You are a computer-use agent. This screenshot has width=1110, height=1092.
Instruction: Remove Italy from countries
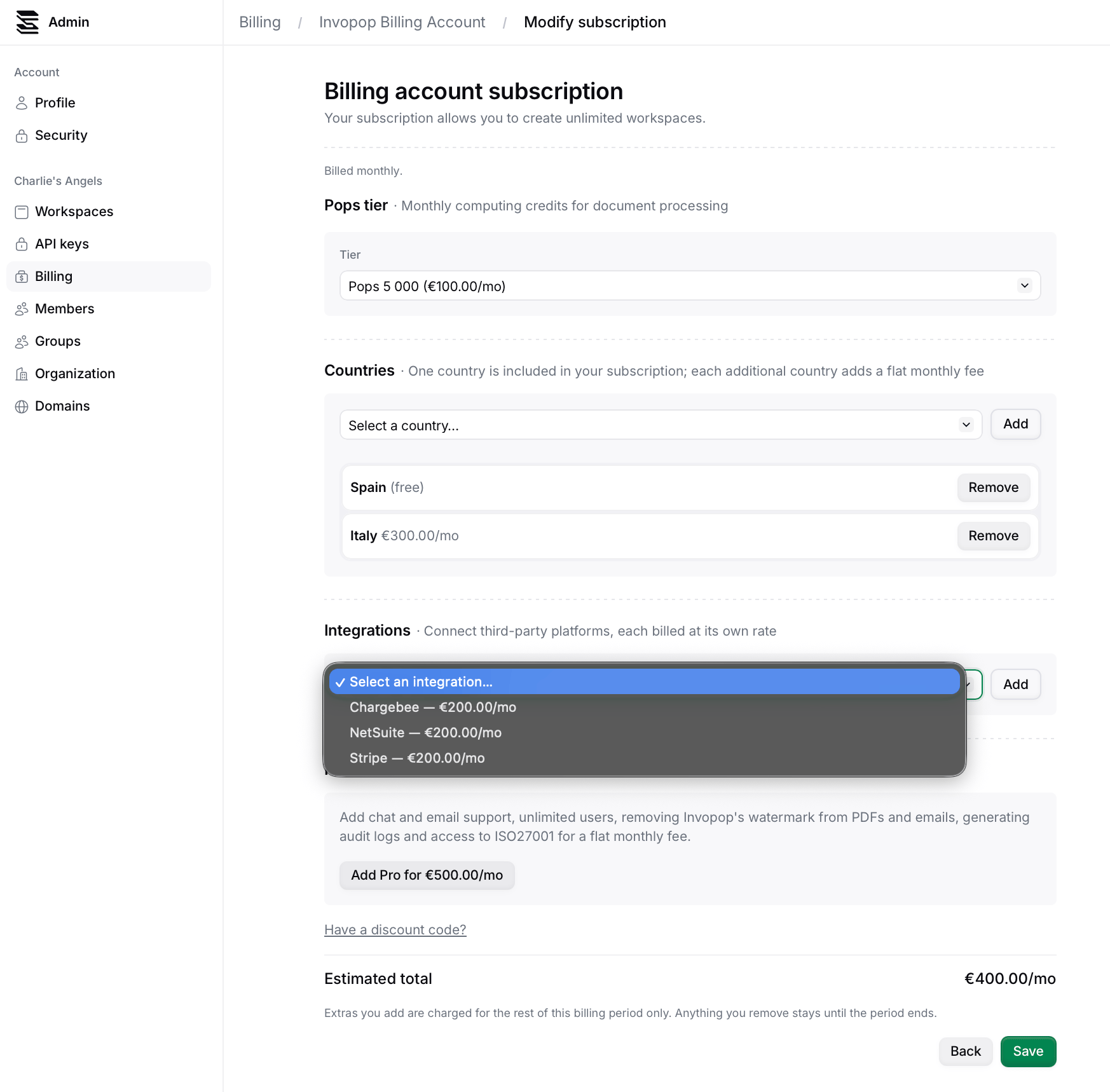pos(993,536)
